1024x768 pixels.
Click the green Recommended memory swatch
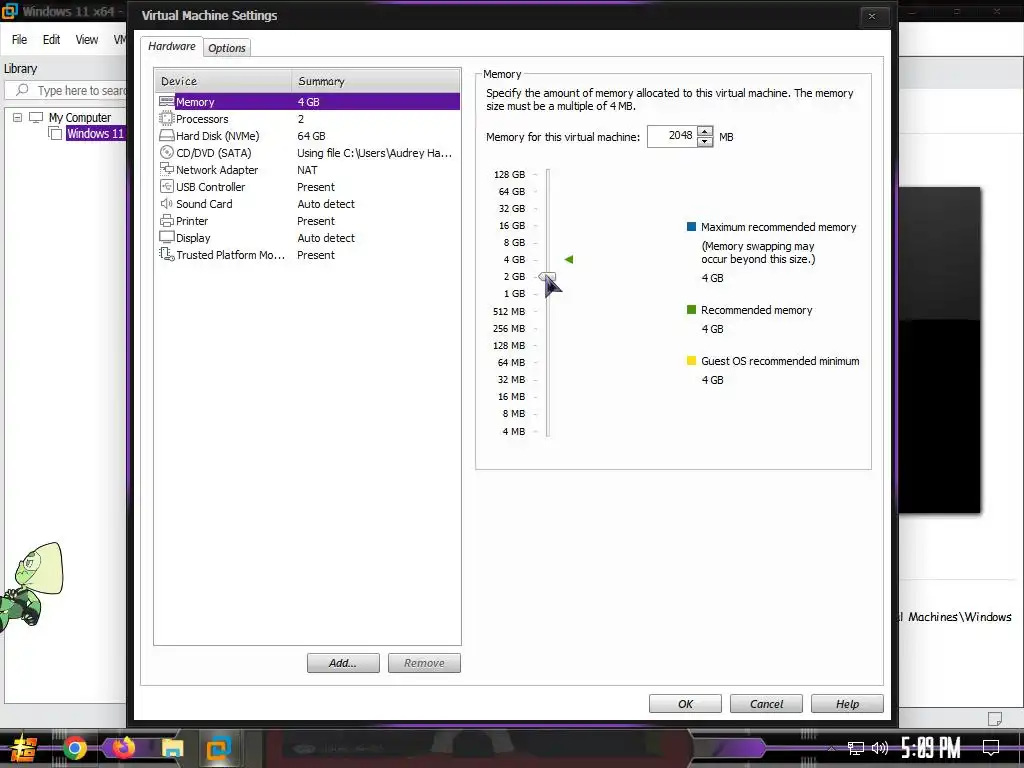pyautogui.click(x=692, y=310)
